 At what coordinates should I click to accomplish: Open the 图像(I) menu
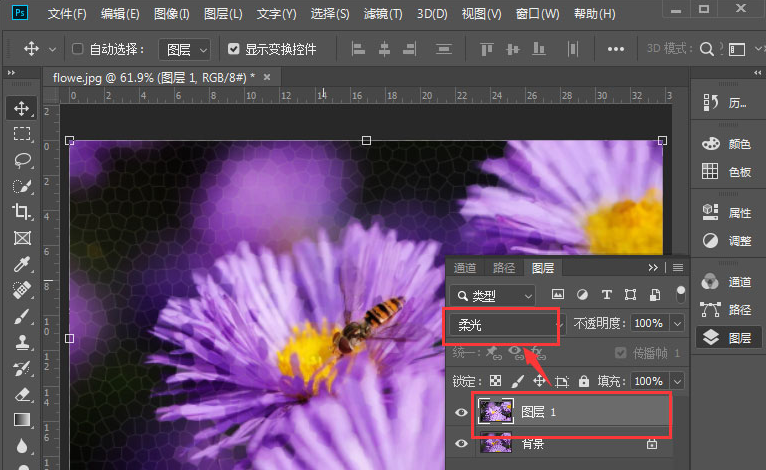(x=171, y=14)
